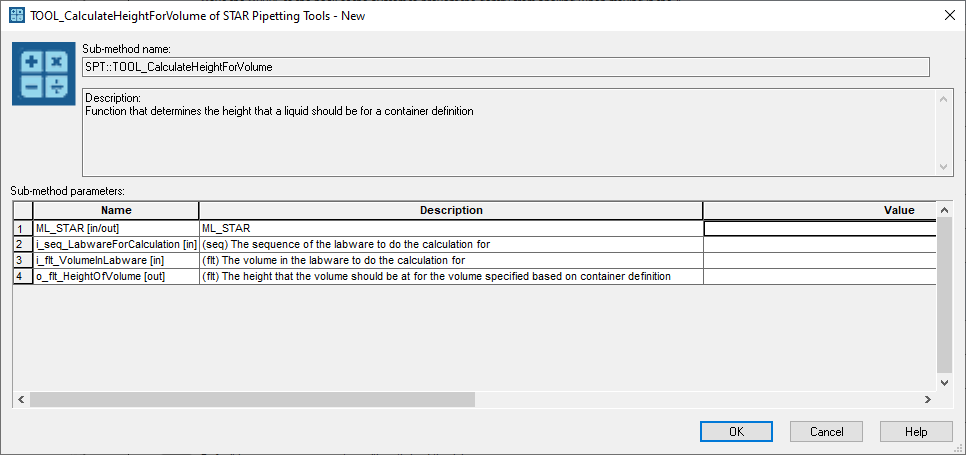This screenshot has height=455, width=966.
Task: Select row 4 header in parameters table
Action: click(23, 276)
